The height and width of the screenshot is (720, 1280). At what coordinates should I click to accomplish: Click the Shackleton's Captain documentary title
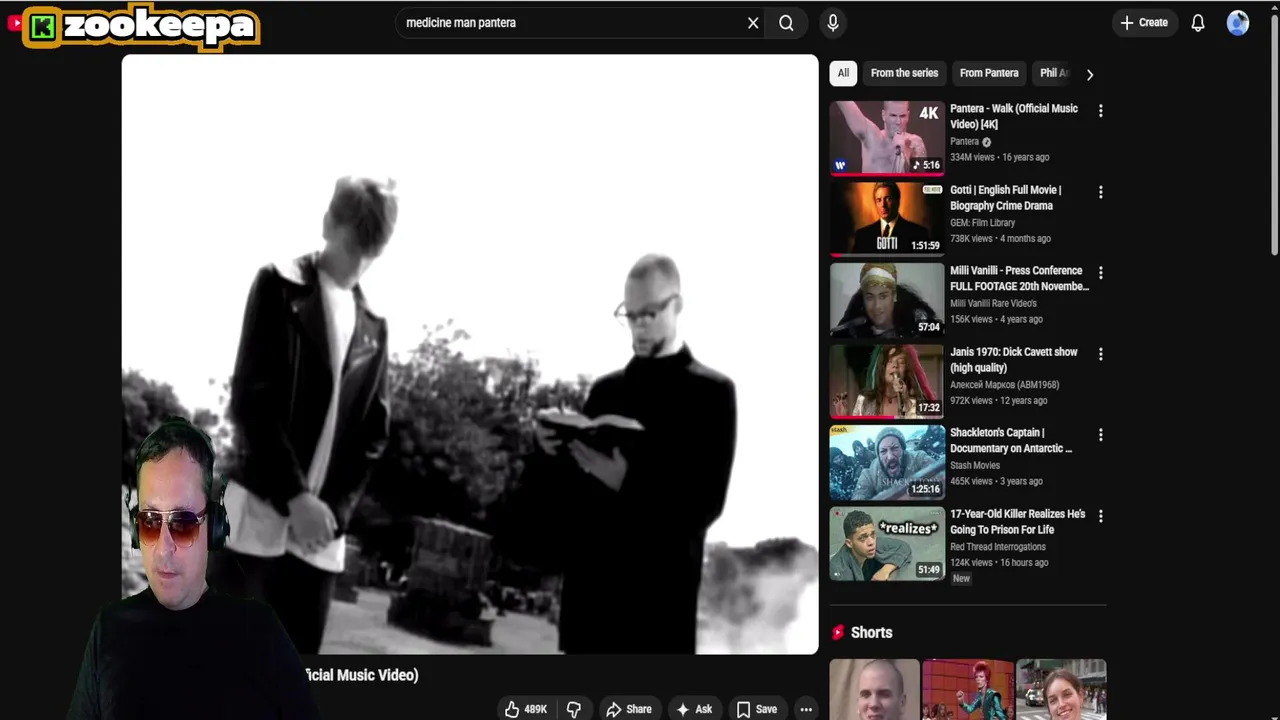click(x=1011, y=440)
